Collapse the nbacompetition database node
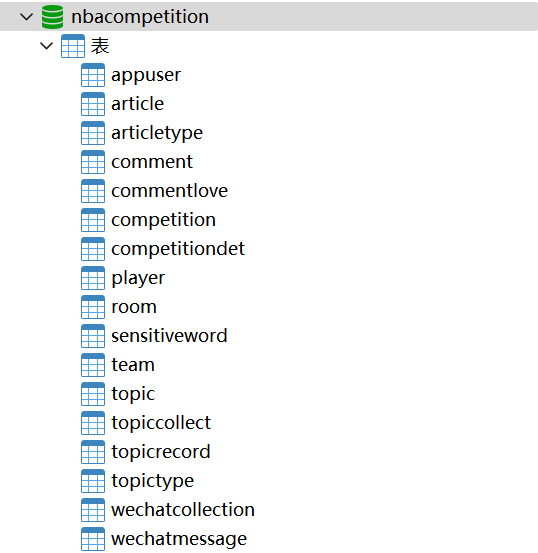Screen dimensions: 538x553 [x=27, y=17]
